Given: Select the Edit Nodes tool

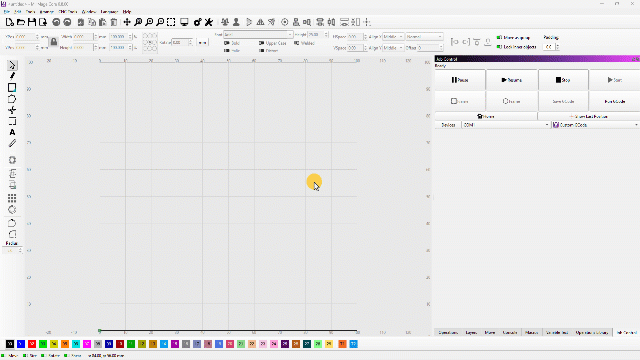Looking at the screenshot, I should [x=12, y=110].
